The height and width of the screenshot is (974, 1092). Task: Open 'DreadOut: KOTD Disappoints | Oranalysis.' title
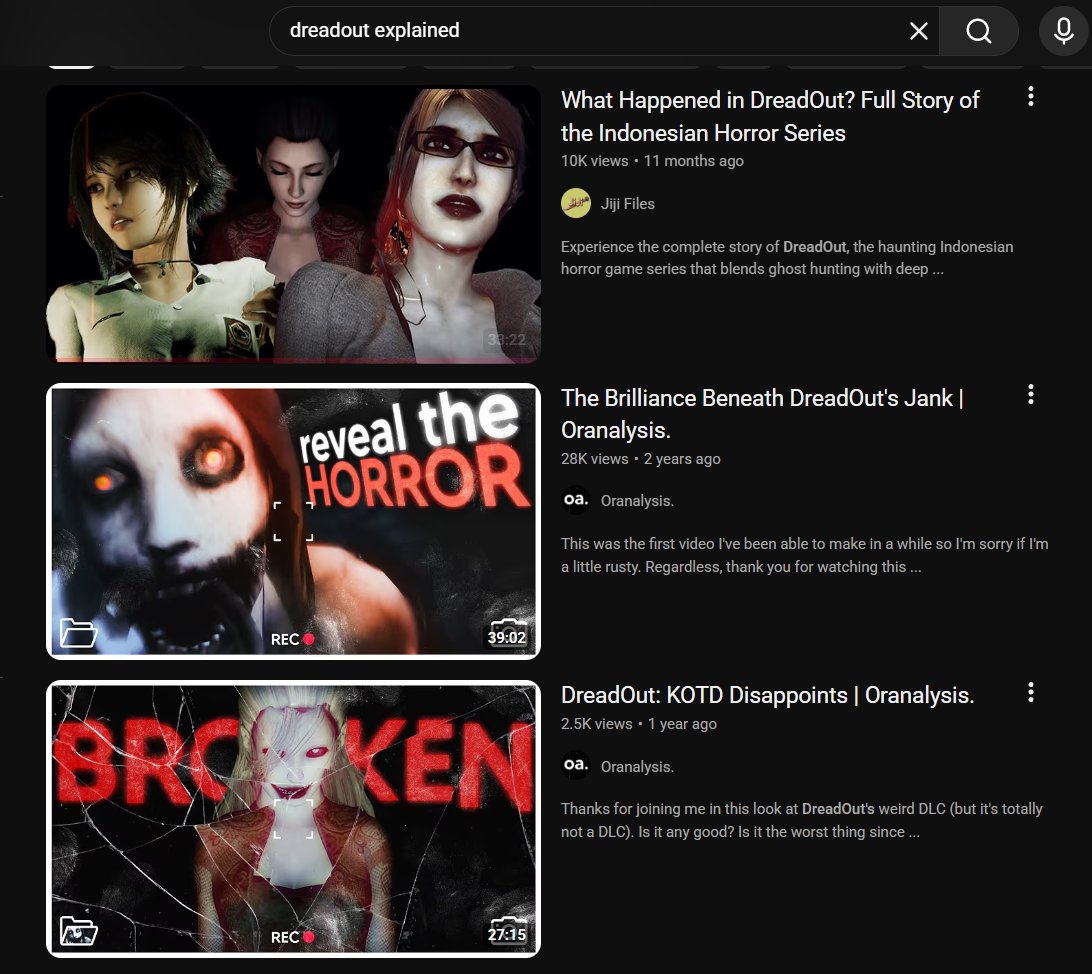click(x=767, y=695)
